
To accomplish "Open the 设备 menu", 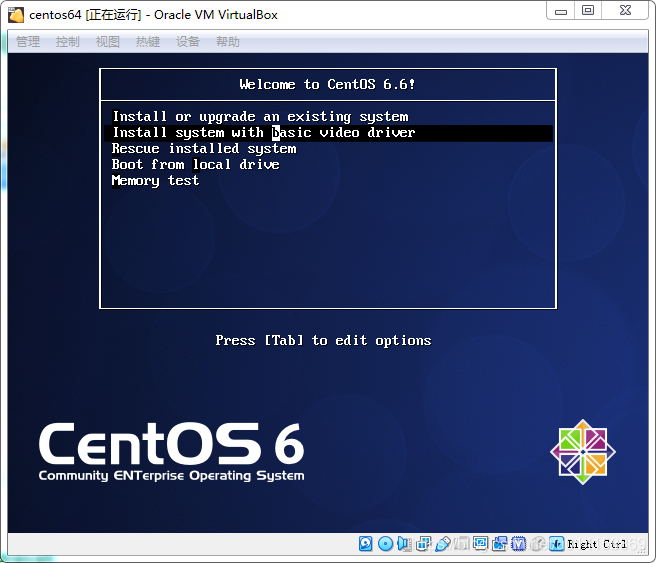I will coord(187,42).
